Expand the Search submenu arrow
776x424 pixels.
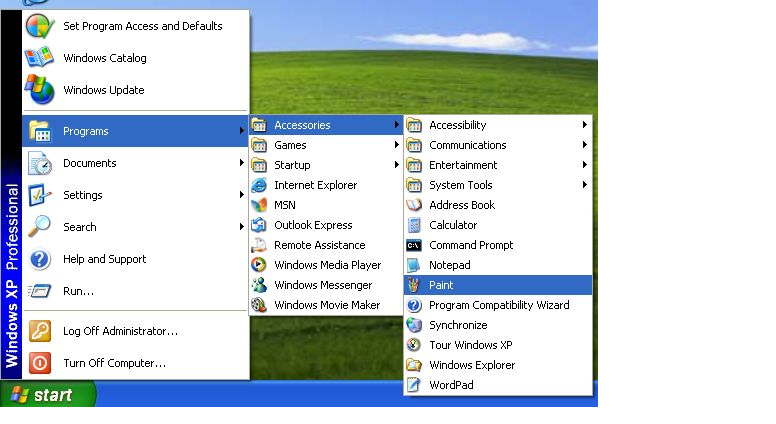coord(242,227)
